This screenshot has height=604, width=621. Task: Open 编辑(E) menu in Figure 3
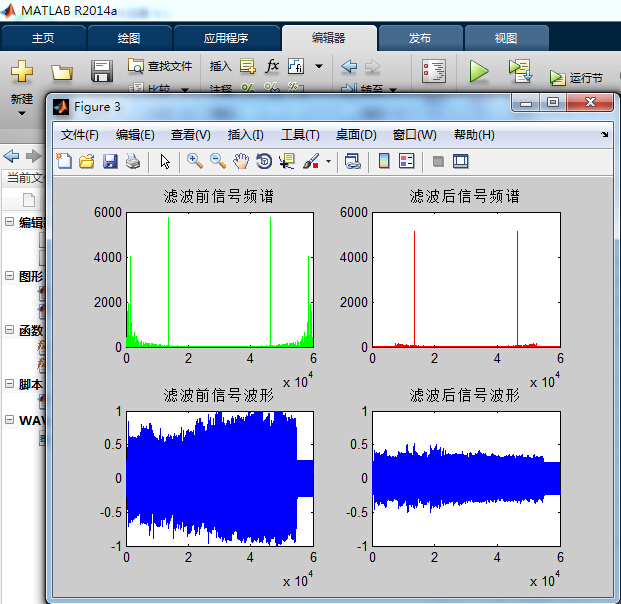click(135, 135)
